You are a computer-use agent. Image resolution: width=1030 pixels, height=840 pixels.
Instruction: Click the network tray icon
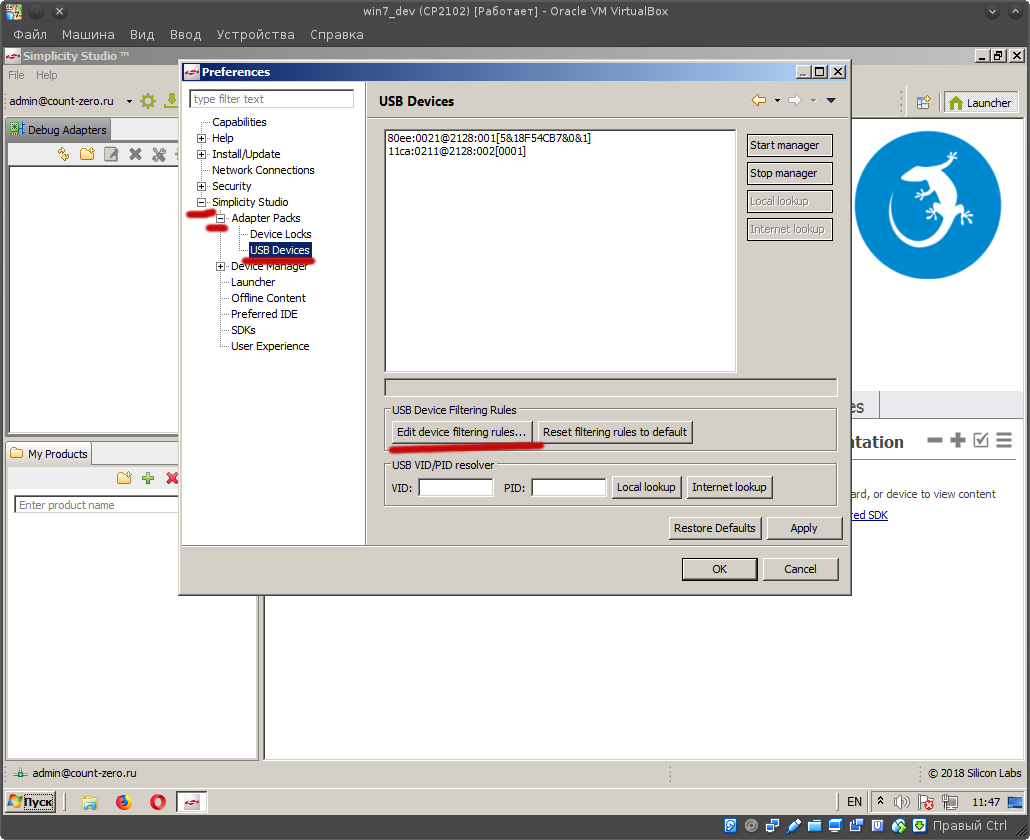pos(949,802)
